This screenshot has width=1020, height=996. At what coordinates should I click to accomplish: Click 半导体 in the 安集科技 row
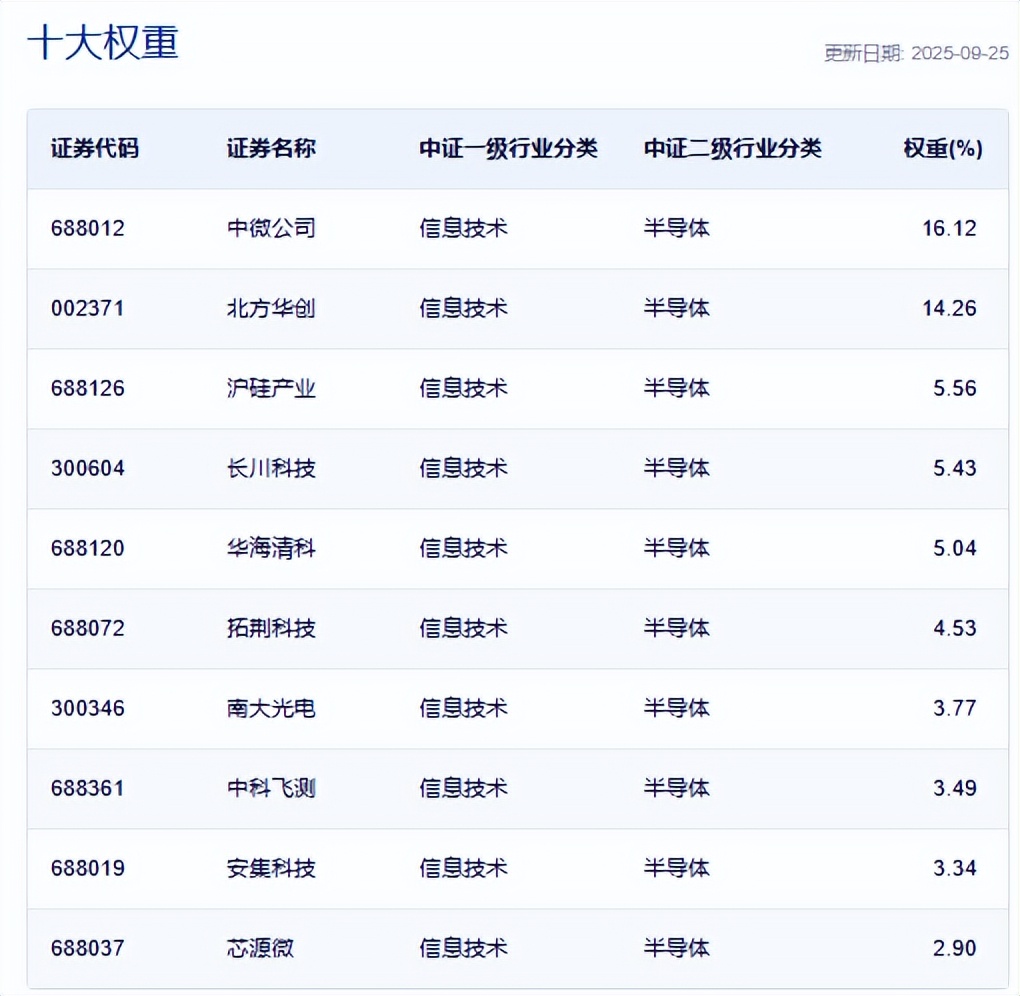(x=677, y=868)
